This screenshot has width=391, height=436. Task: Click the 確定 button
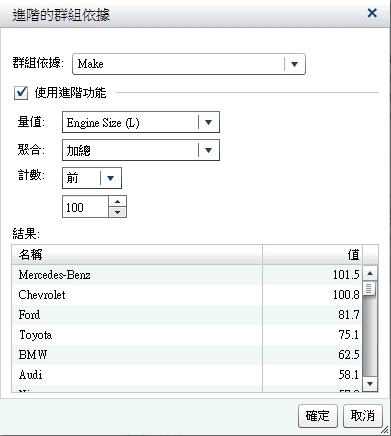point(318,416)
